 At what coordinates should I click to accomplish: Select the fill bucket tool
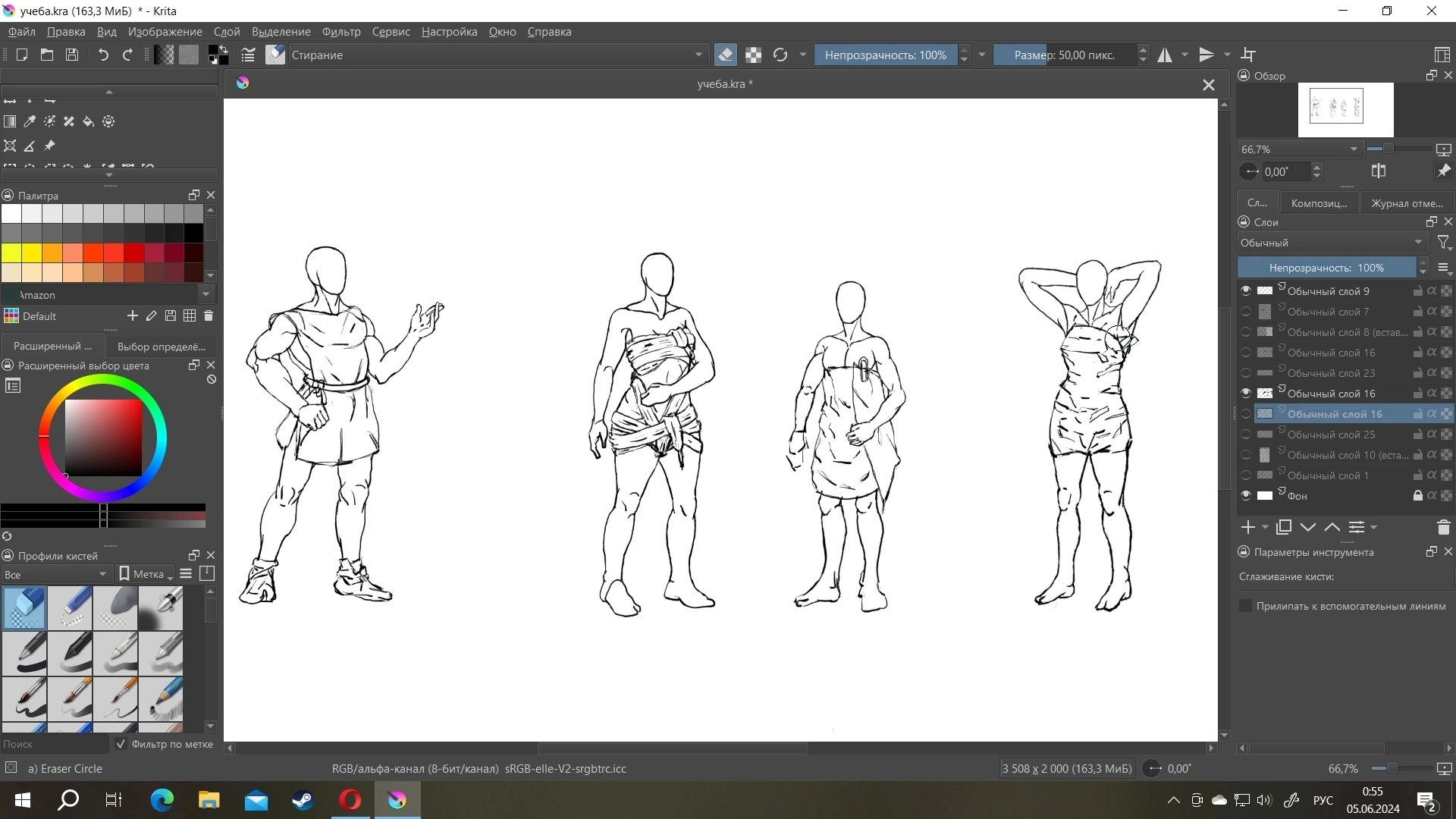(89, 121)
